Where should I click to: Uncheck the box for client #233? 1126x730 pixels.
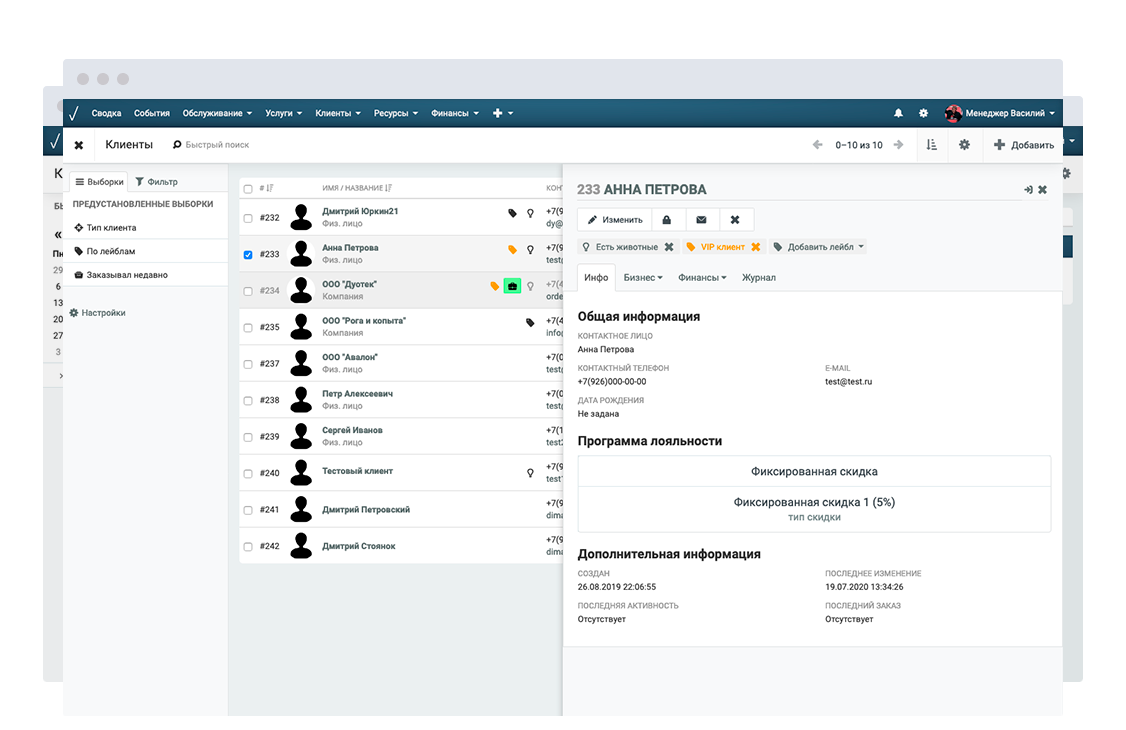coord(248,255)
